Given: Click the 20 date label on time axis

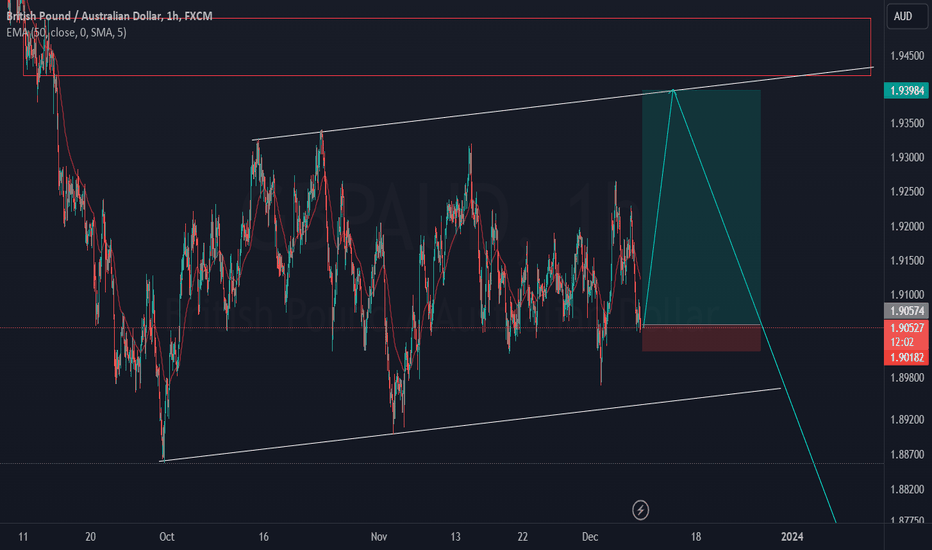Looking at the screenshot, I should tap(90, 536).
